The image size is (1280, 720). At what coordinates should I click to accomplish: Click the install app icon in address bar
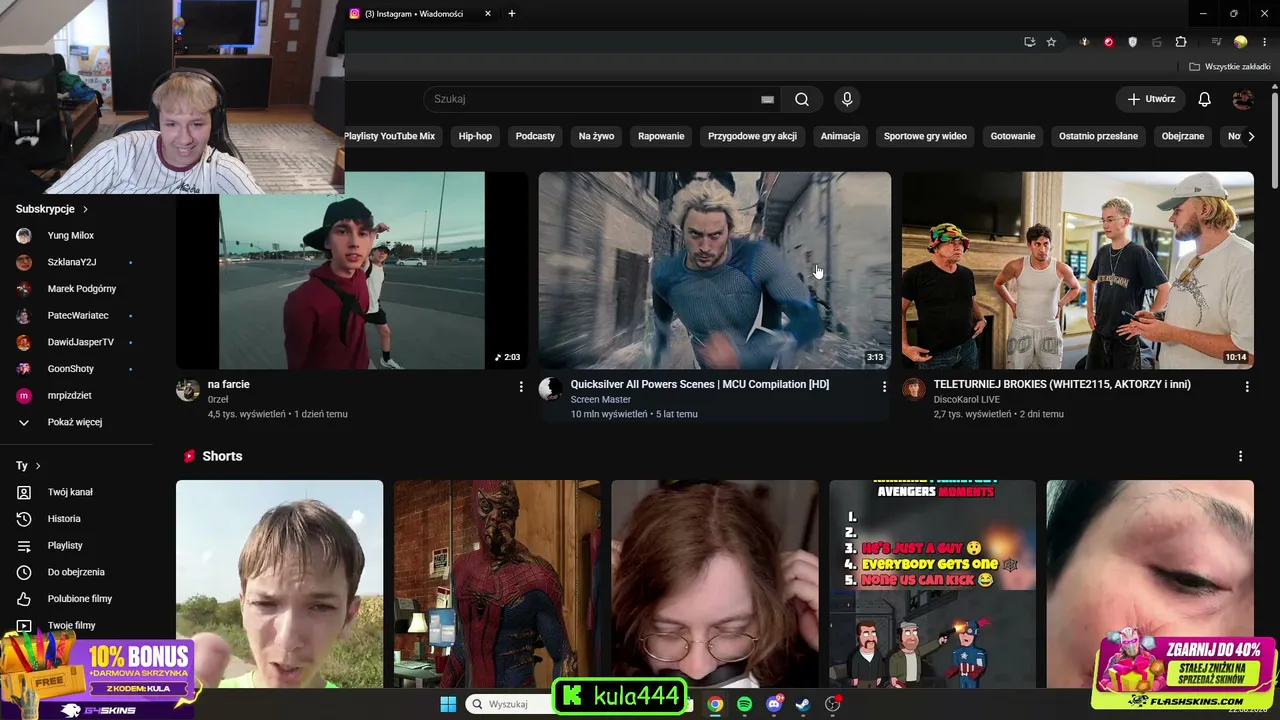coord(1029,42)
